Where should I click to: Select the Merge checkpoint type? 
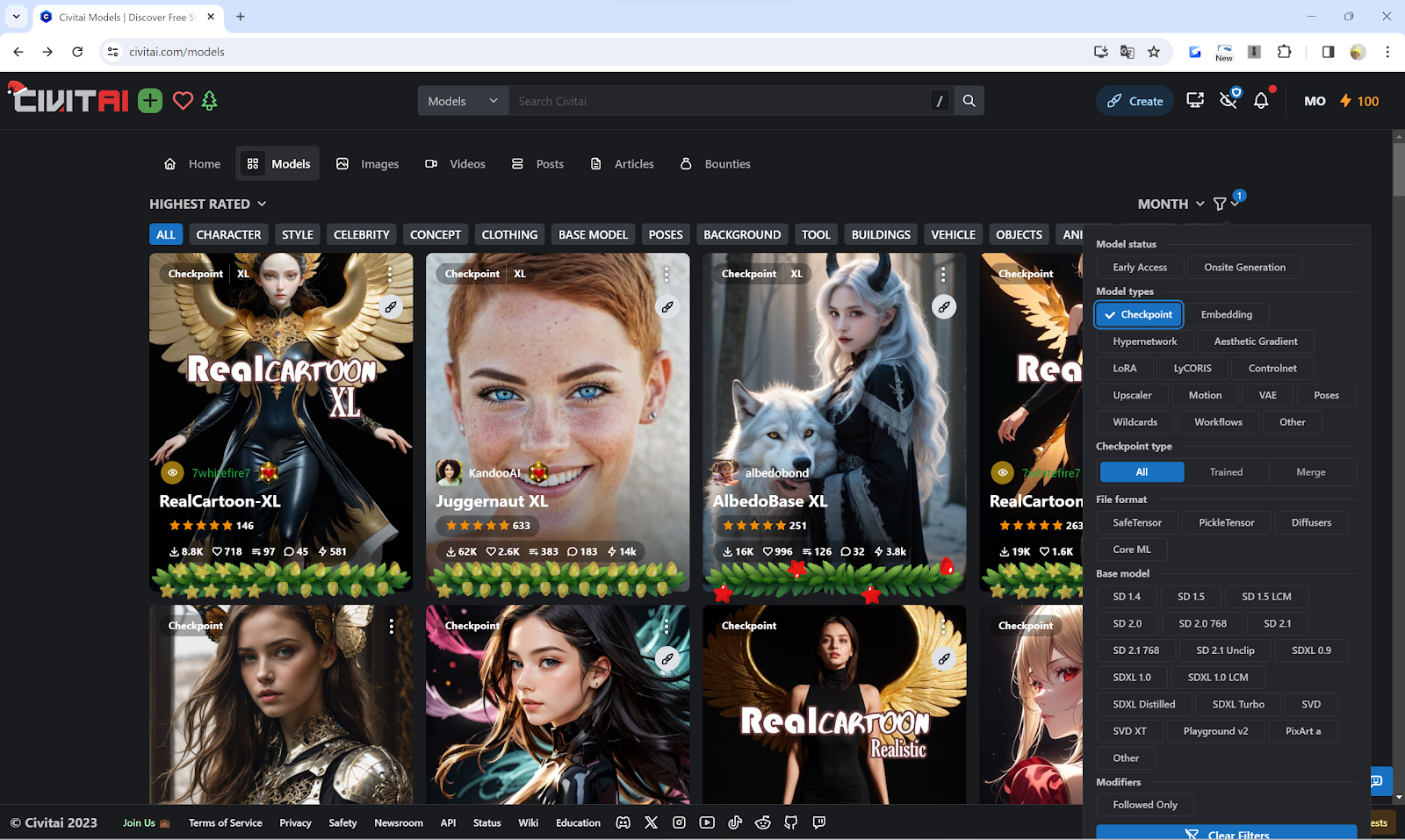tap(1311, 472)
